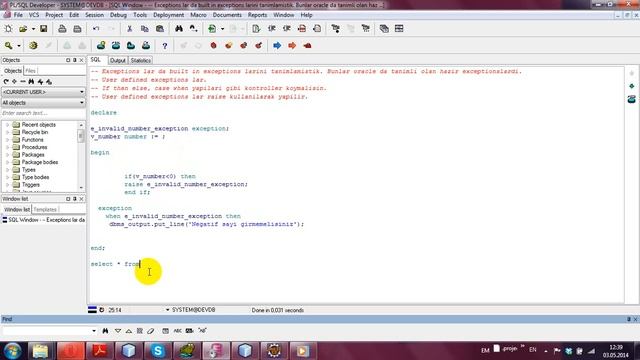
Task: Toggle the AB option next to ABC
Action: (x=189, y=331)
